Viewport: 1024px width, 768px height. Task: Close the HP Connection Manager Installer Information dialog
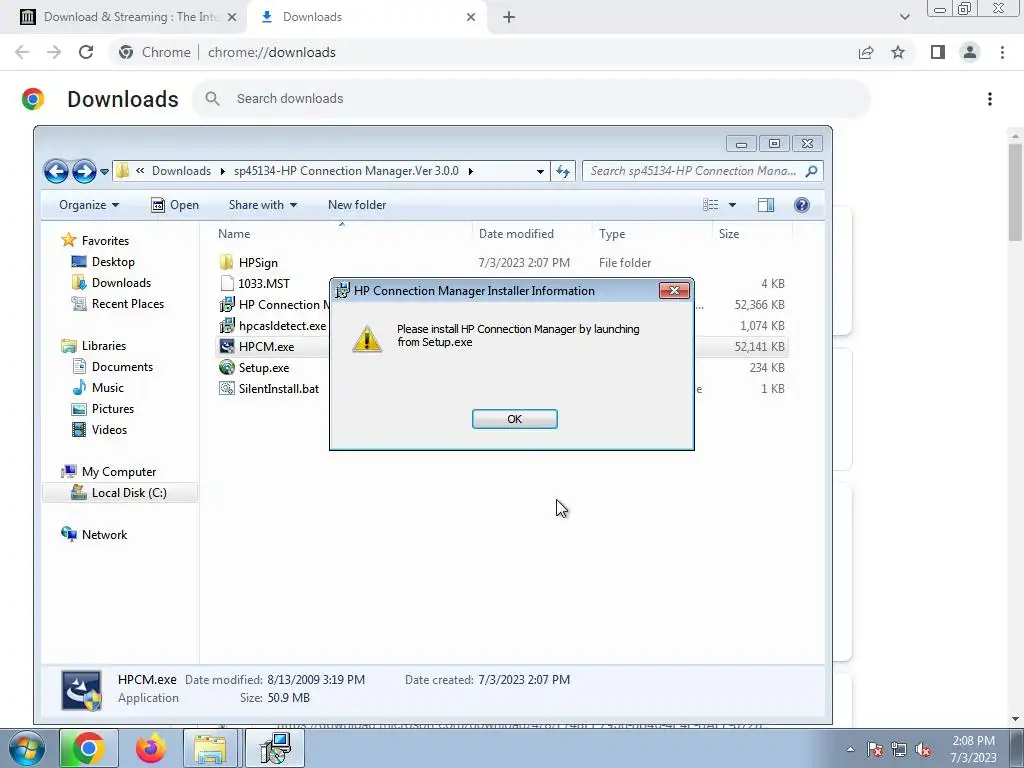(674, 291)
